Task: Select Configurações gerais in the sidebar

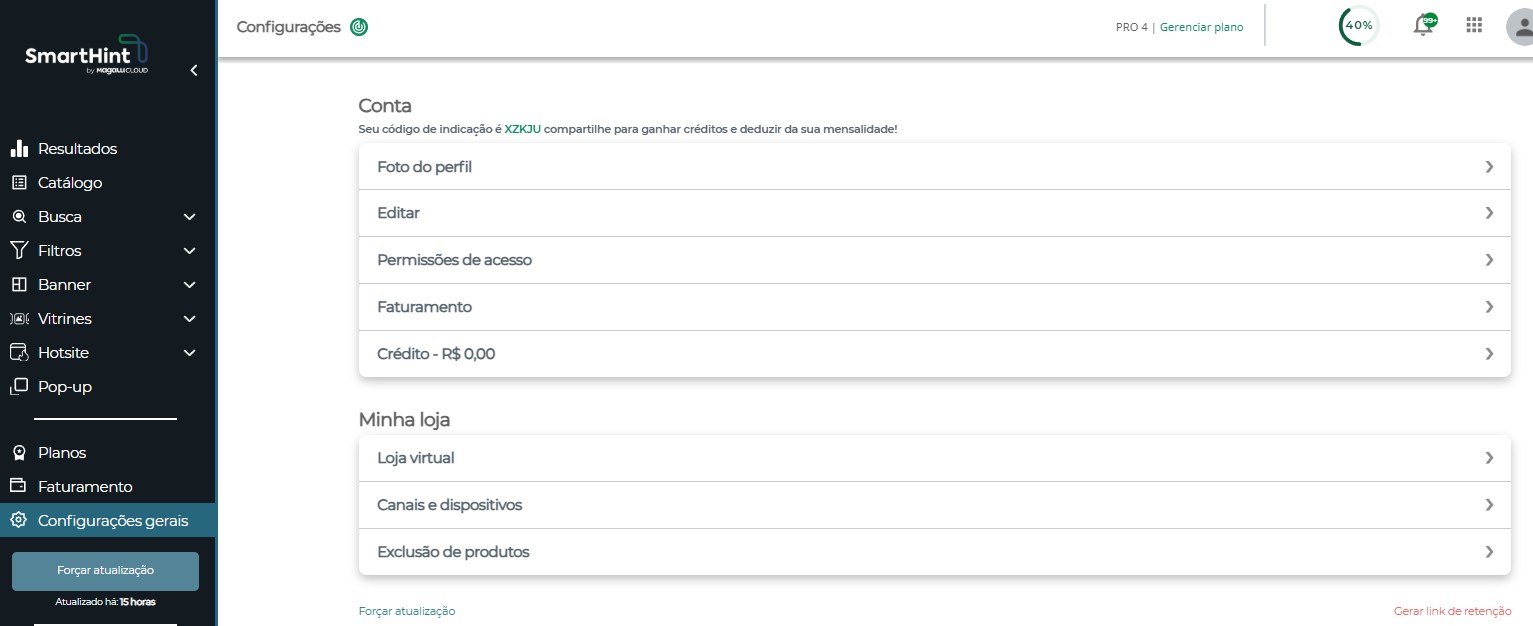Action: [108, 520]
